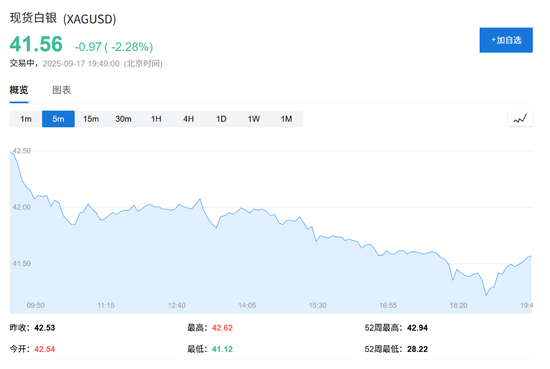Select the 1m interval
The width and height of the screenshot is (550, 369).
[x=26, y=119]
